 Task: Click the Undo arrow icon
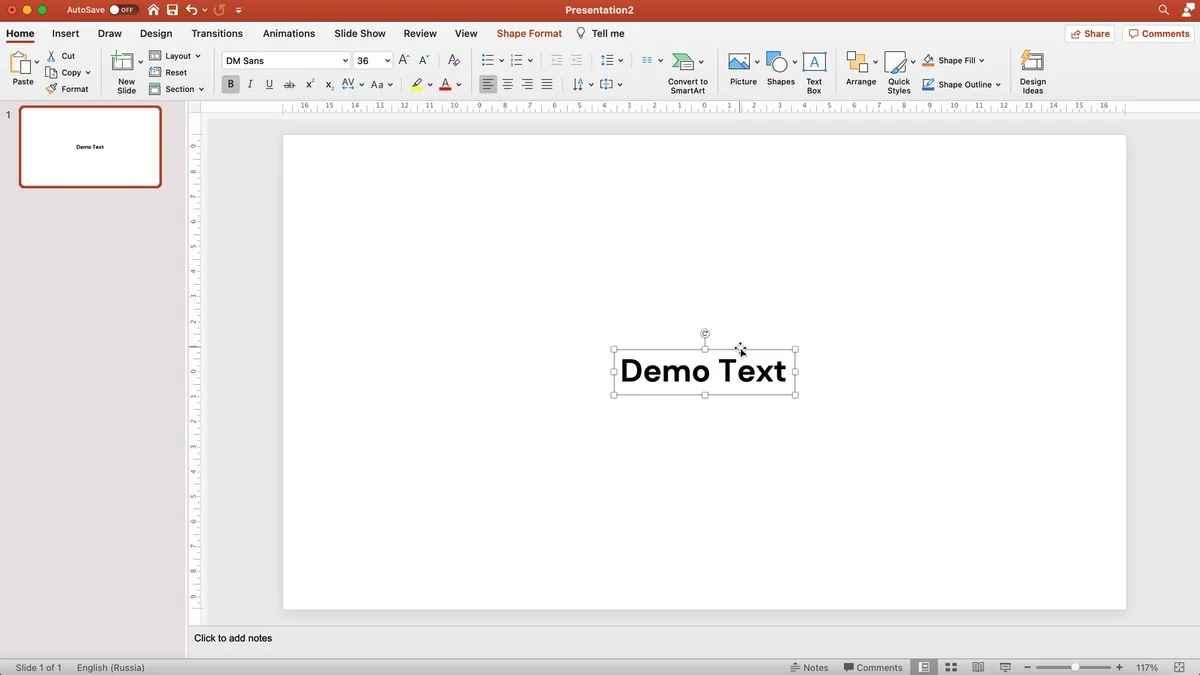[191, 10]
